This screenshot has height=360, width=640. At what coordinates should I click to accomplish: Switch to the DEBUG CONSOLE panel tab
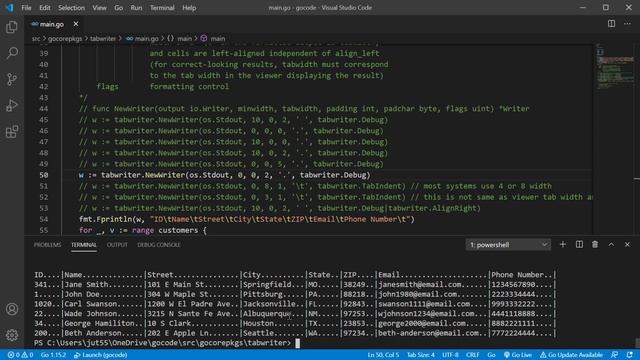tap(159, 245)
